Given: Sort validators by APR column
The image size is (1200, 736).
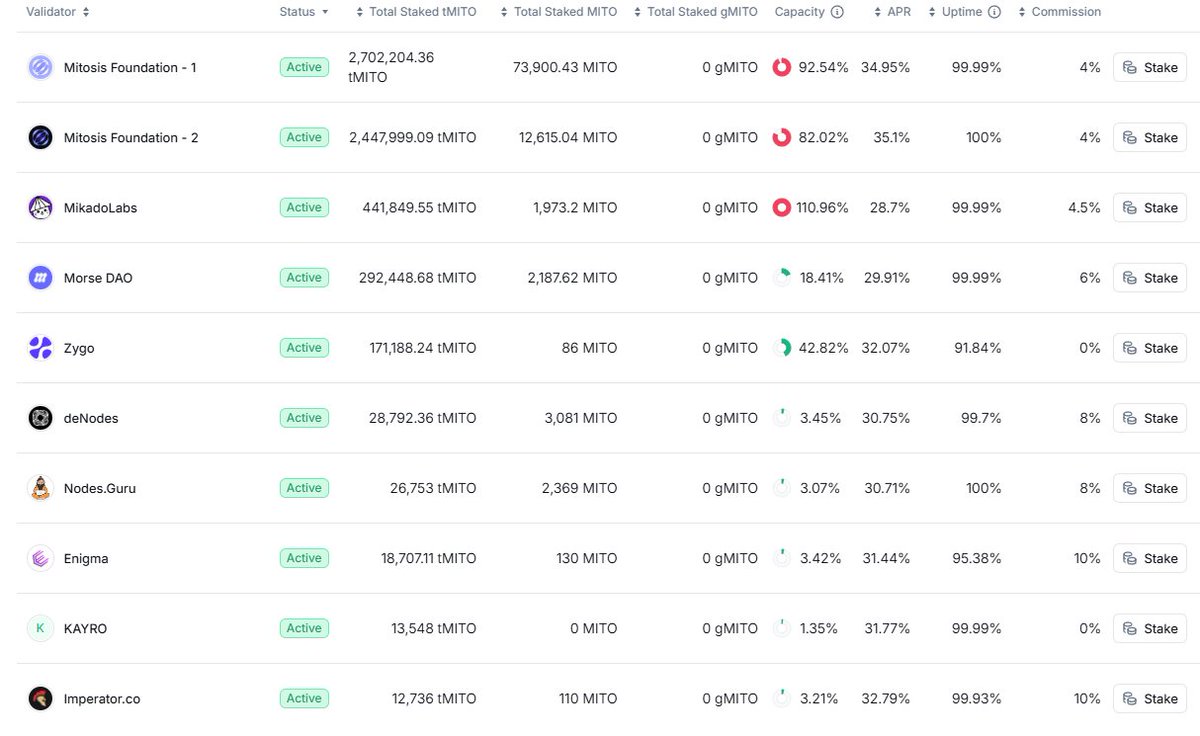Looking at the screenshot, I should [x=892, y=12].
